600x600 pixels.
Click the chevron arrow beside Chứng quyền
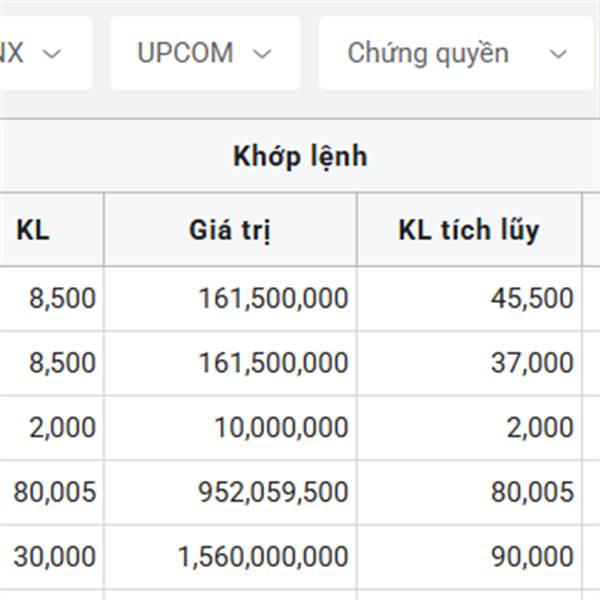(x=559, y=54)
